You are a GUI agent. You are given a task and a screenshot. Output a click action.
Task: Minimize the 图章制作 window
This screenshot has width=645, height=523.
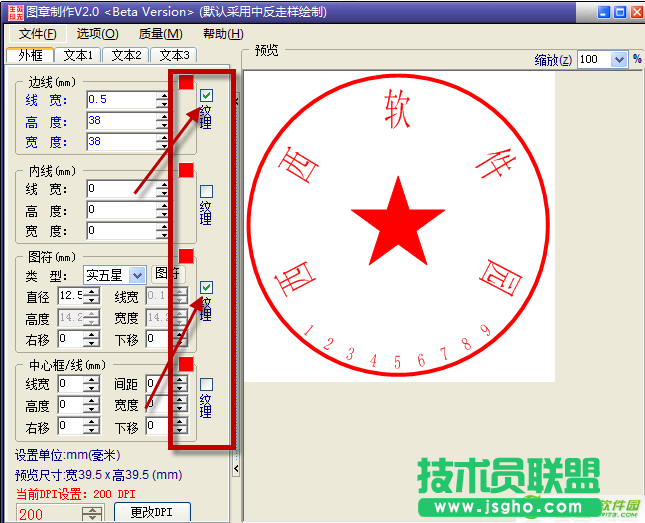(x=604, y=12)
